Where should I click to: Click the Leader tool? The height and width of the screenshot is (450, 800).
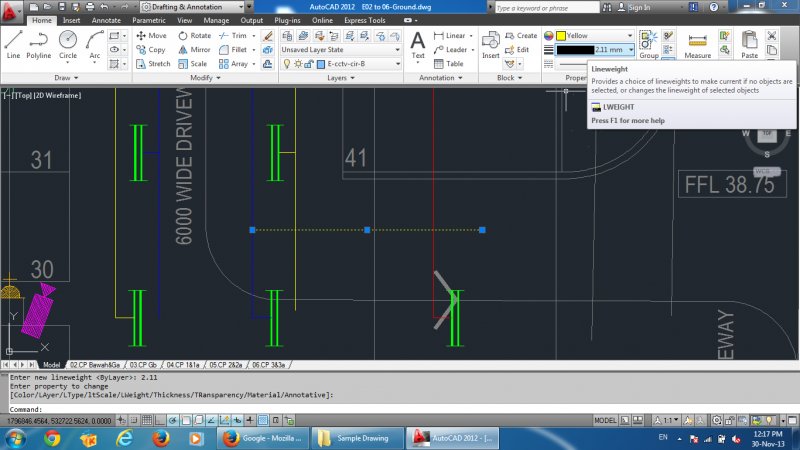[451, 49]
